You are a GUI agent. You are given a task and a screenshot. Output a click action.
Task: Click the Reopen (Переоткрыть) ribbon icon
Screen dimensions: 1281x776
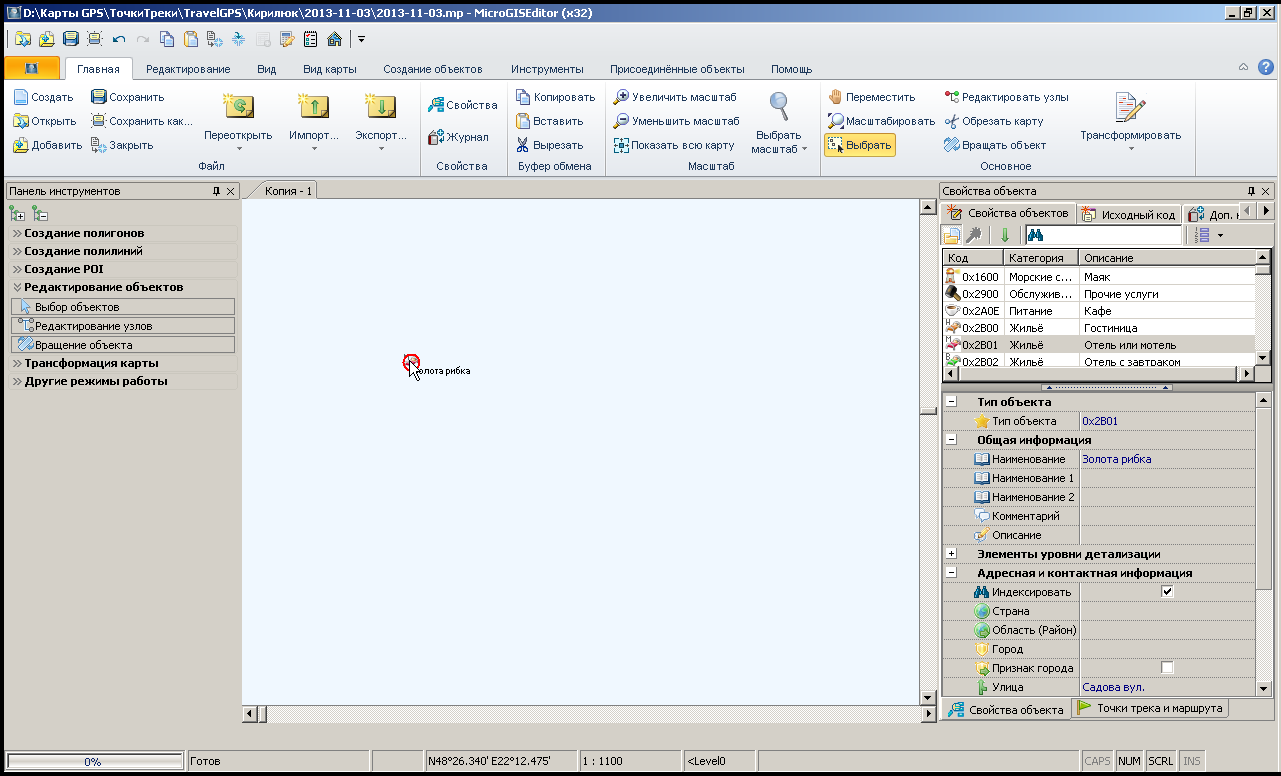(x=238, y=109)
